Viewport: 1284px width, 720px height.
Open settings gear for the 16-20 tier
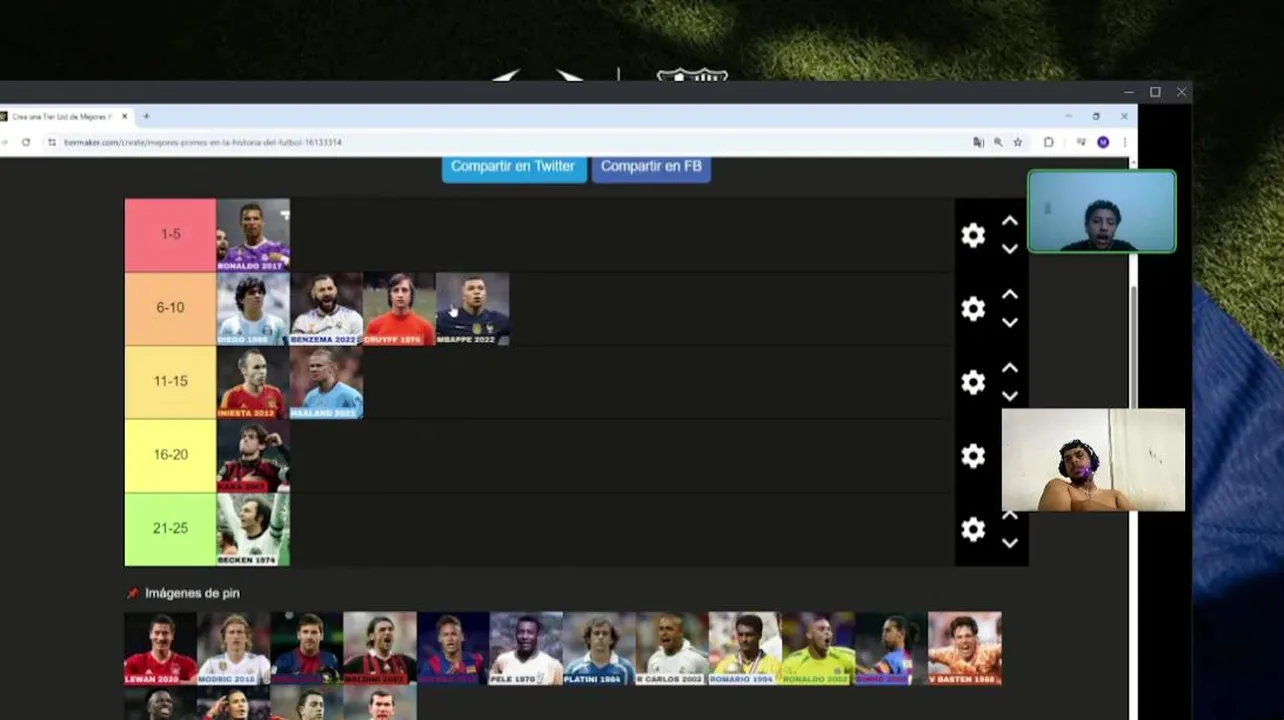973,456
